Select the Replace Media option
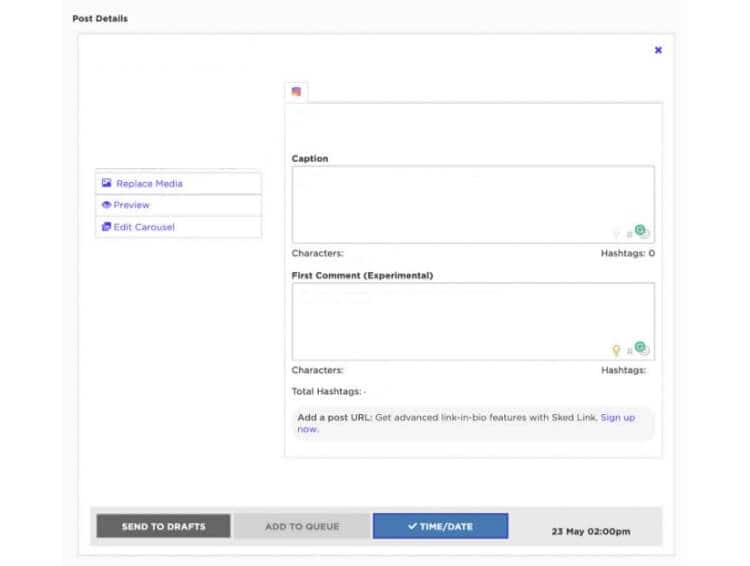Viewport: 750px width, 566px height. pyautogui.click(x=149, y=183)
